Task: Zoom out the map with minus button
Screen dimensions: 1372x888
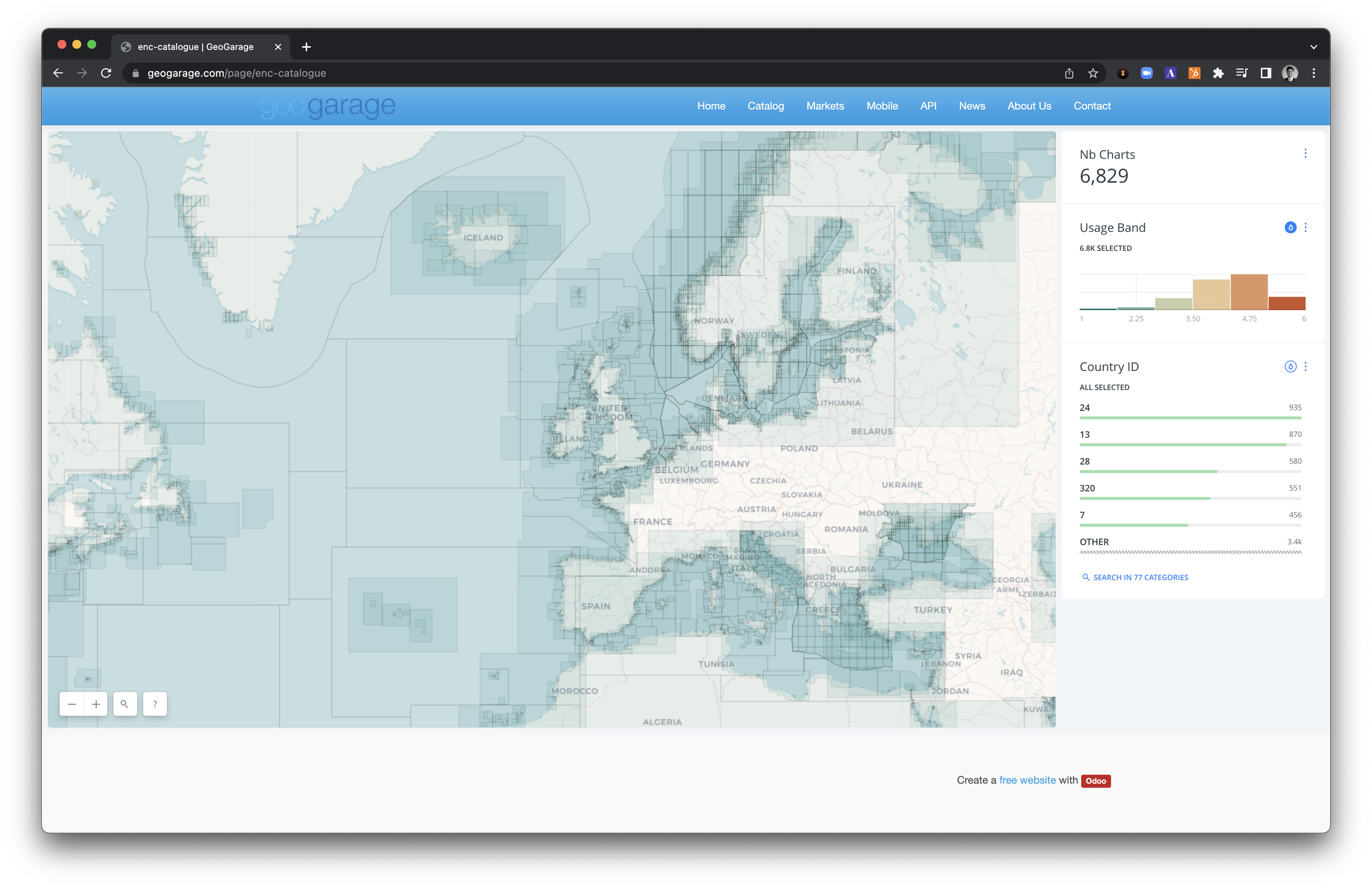Action: coord(72,704)
